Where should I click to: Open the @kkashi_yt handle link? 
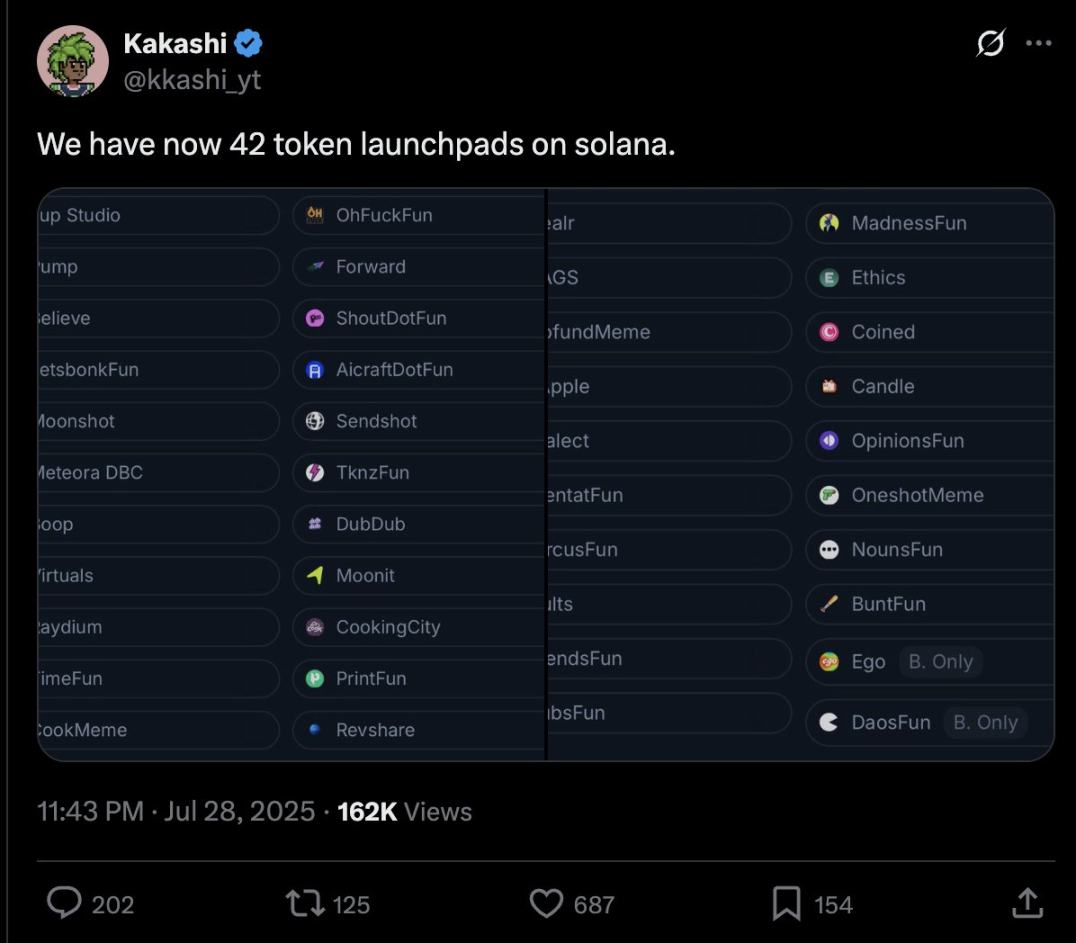pyautogui.click(x=191, y=79)
